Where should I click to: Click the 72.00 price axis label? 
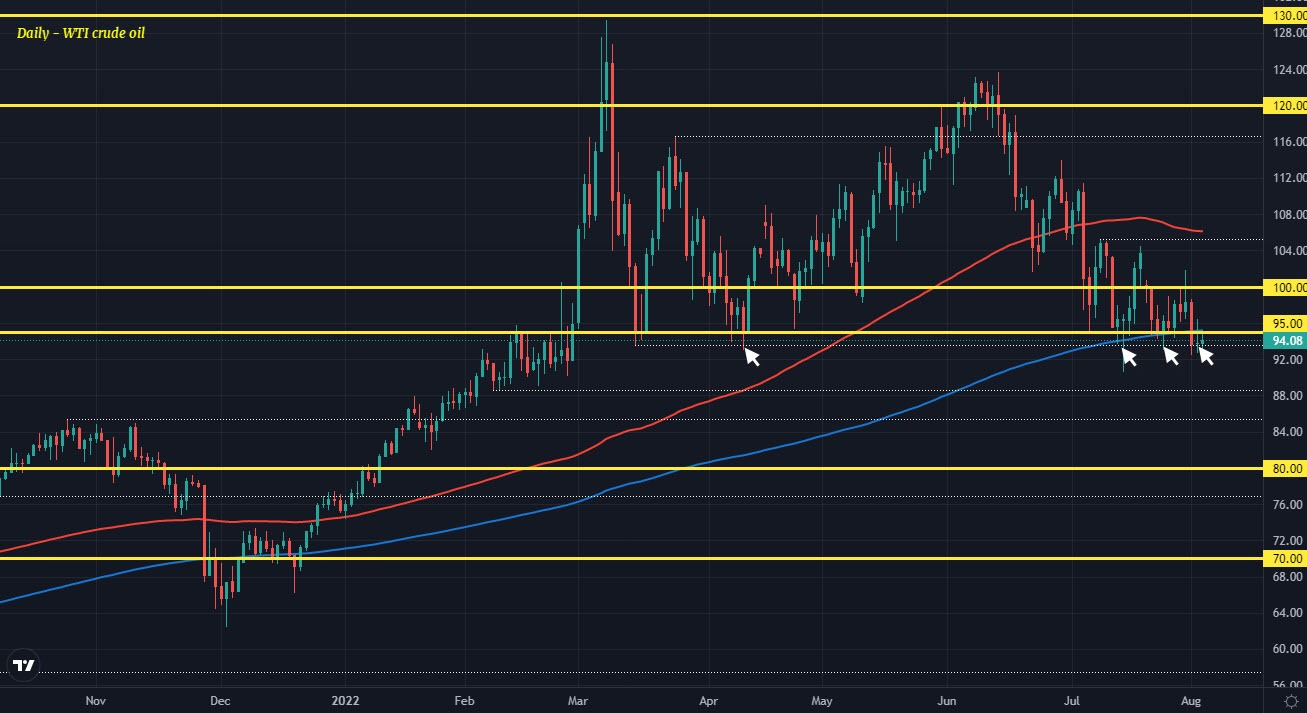point(1287,540)
